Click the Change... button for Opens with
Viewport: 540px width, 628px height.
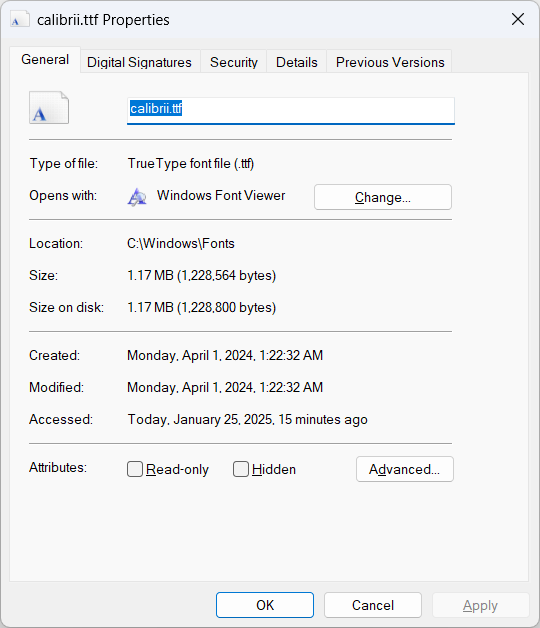[x=383, y=197]
